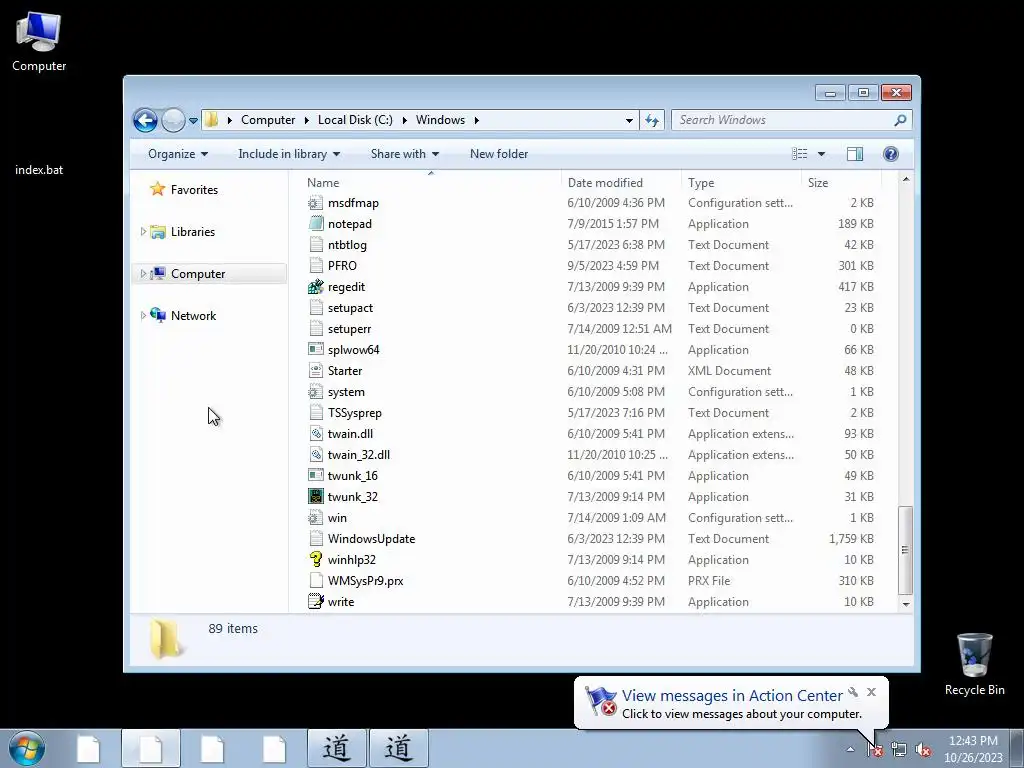This screenshot has width=1024, height=768.
Task: Open dropdown arrow after Windows breadcrumb
Action: [x=477, y=120]
